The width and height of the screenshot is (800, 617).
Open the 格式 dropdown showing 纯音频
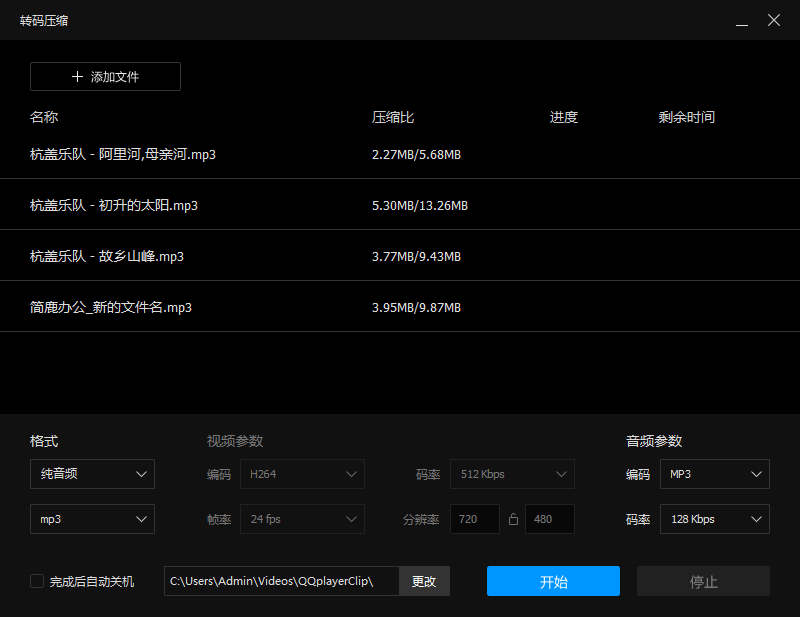pos(92,474)
